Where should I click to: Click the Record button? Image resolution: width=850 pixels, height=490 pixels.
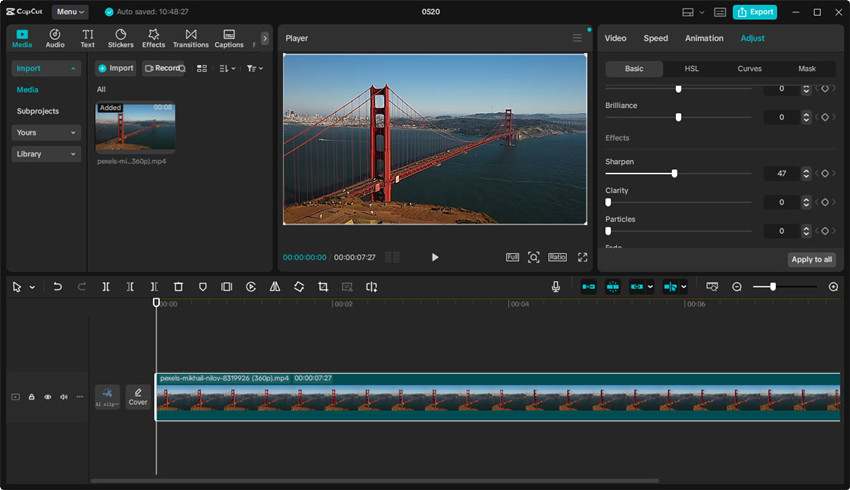(x=164, y=68)
